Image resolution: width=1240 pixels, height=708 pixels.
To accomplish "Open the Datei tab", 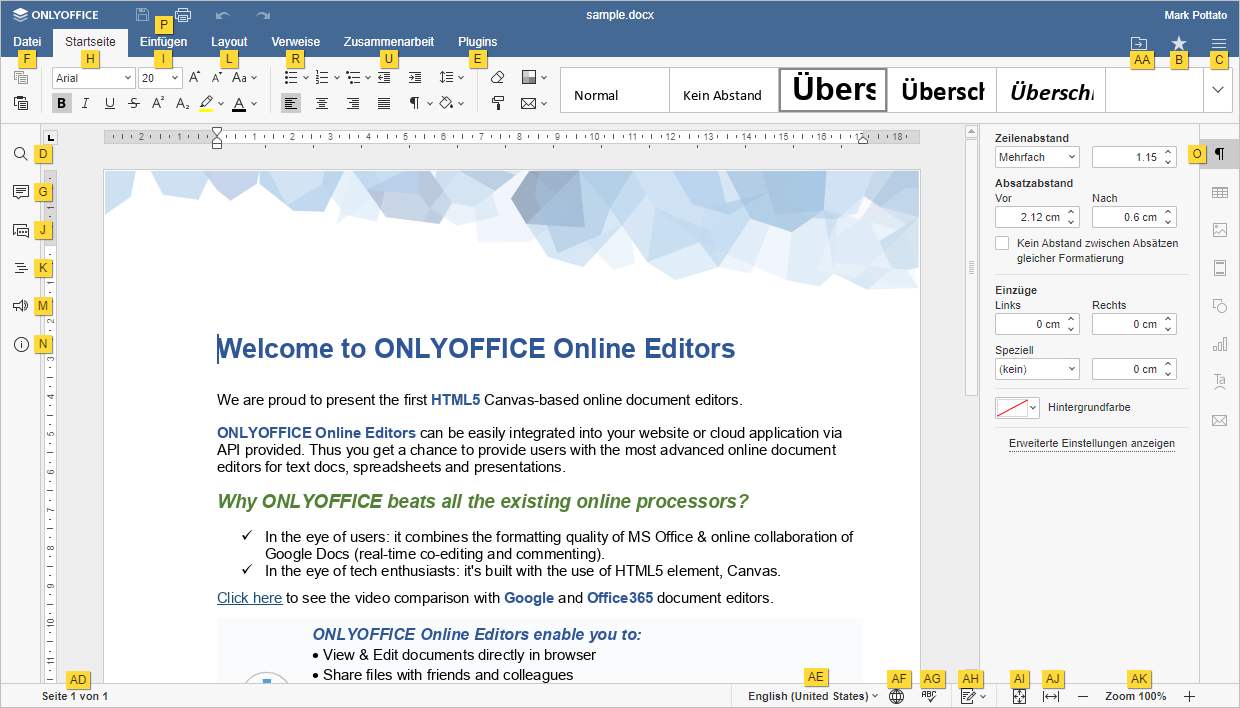I will point(28,42).
